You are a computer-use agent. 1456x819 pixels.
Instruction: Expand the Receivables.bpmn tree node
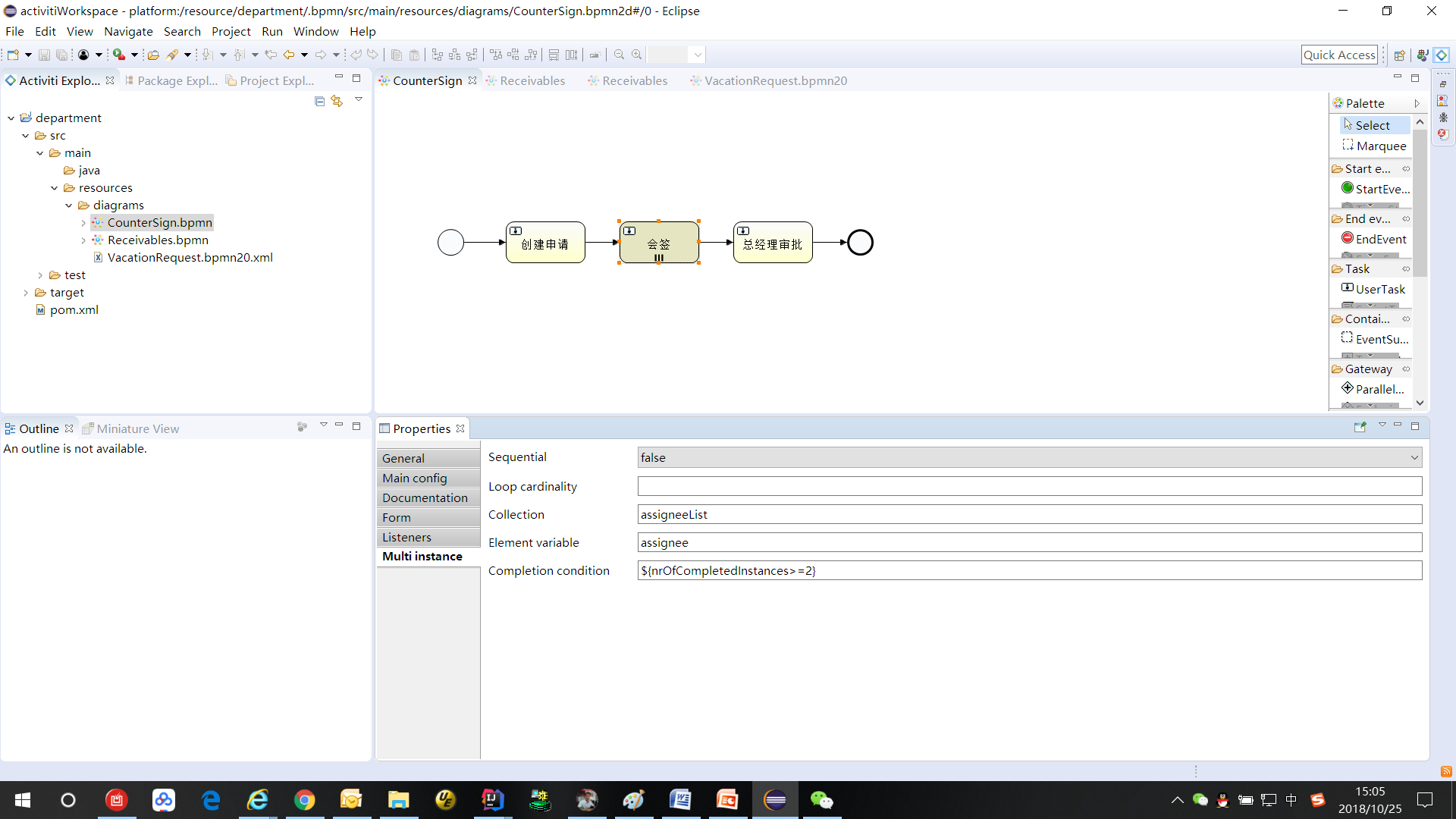coord(83,240)
